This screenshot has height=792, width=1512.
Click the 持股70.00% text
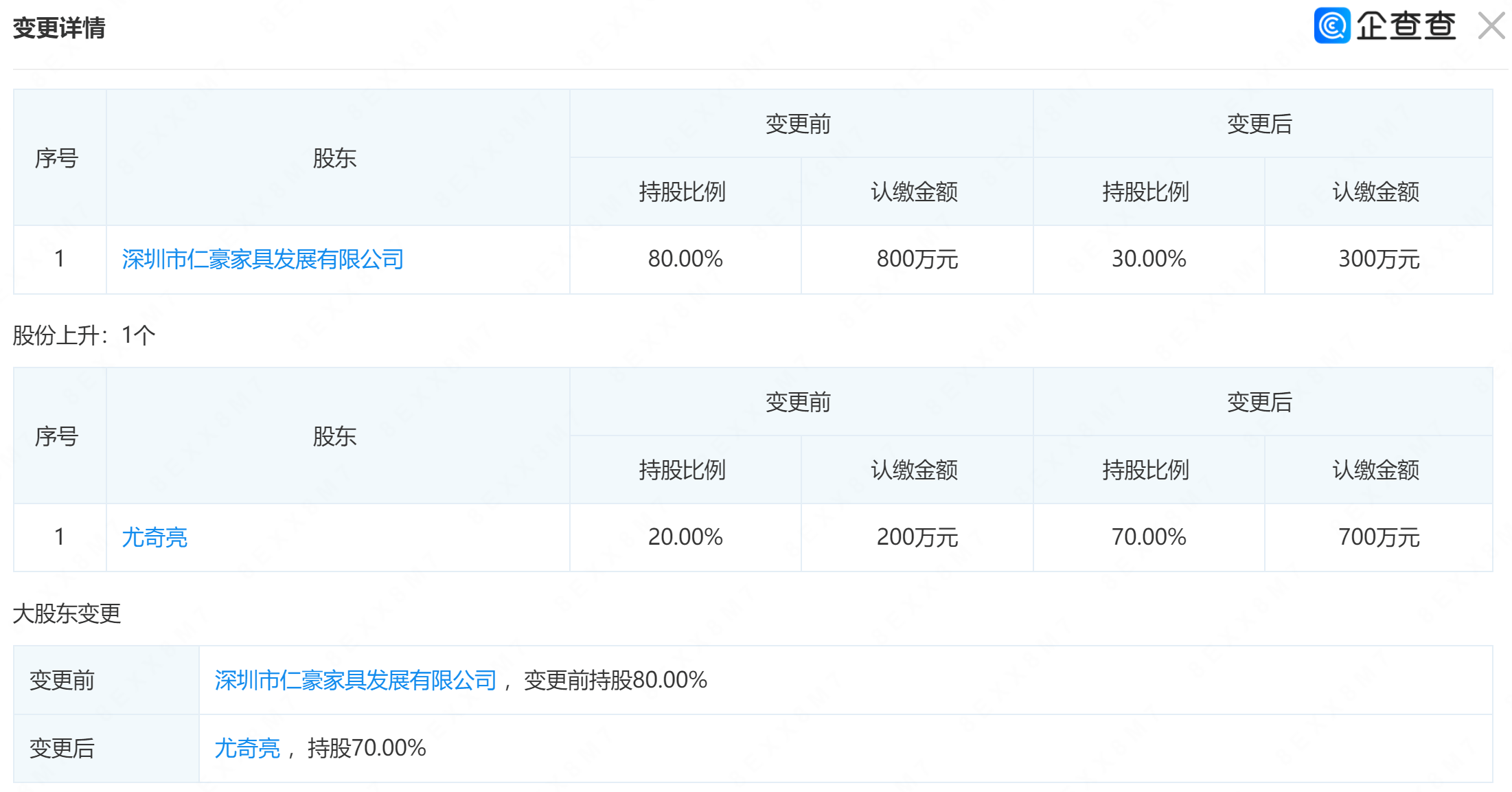point(367,748)
